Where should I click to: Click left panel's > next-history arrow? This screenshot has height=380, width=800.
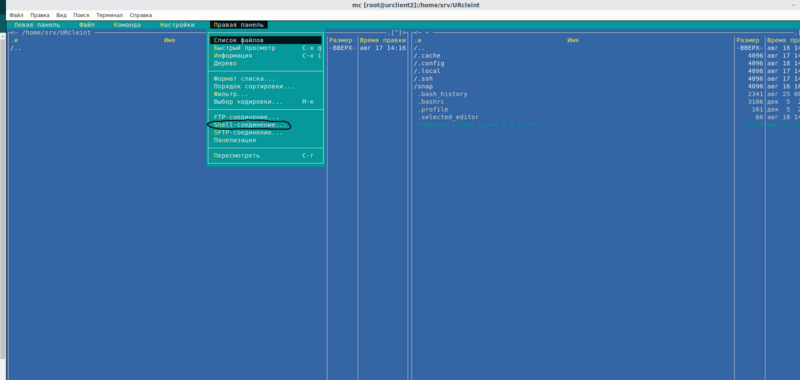coord(405,33)
